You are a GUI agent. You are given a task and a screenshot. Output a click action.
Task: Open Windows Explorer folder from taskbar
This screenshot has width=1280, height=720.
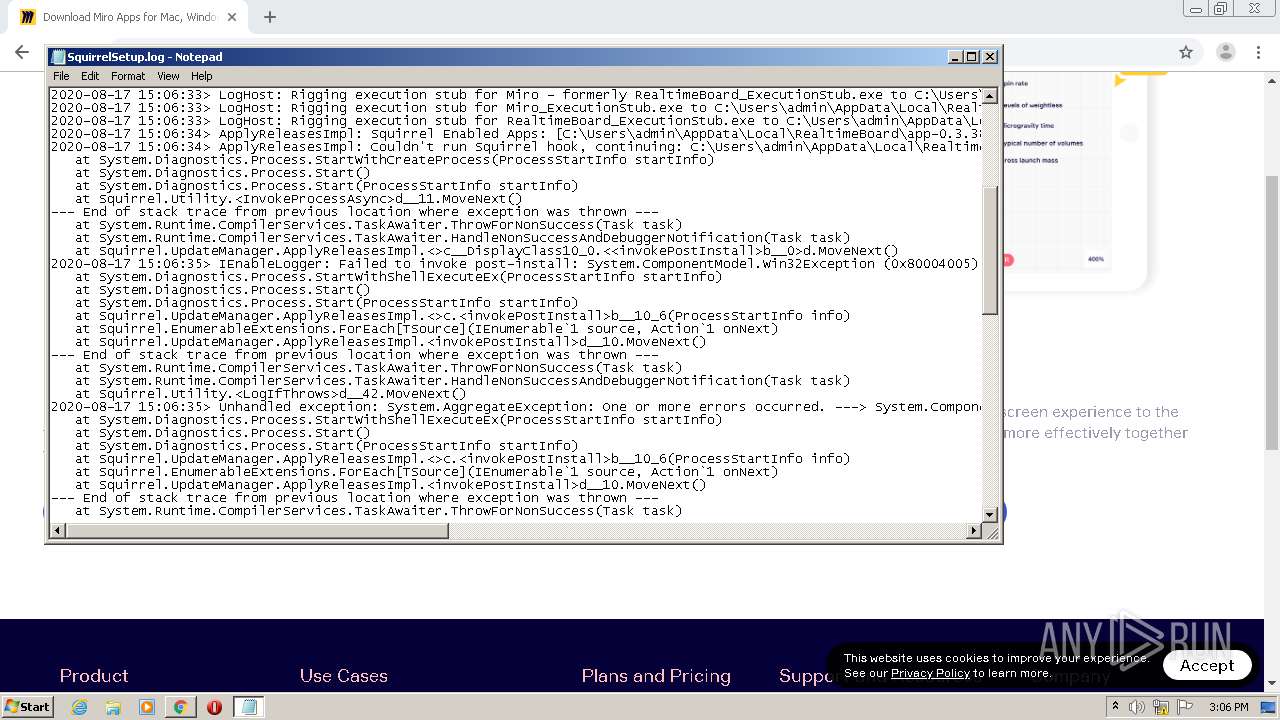click(x=113, y=707)
